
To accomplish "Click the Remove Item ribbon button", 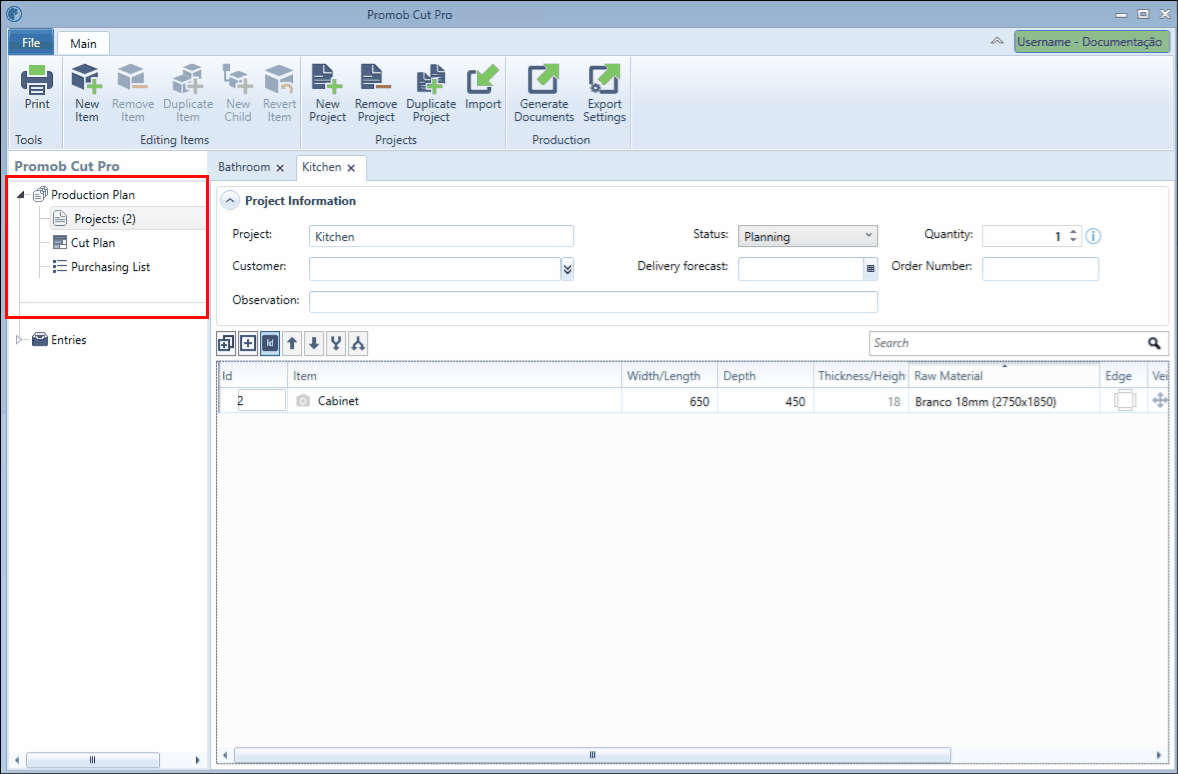I will click(x=133, y=93).
